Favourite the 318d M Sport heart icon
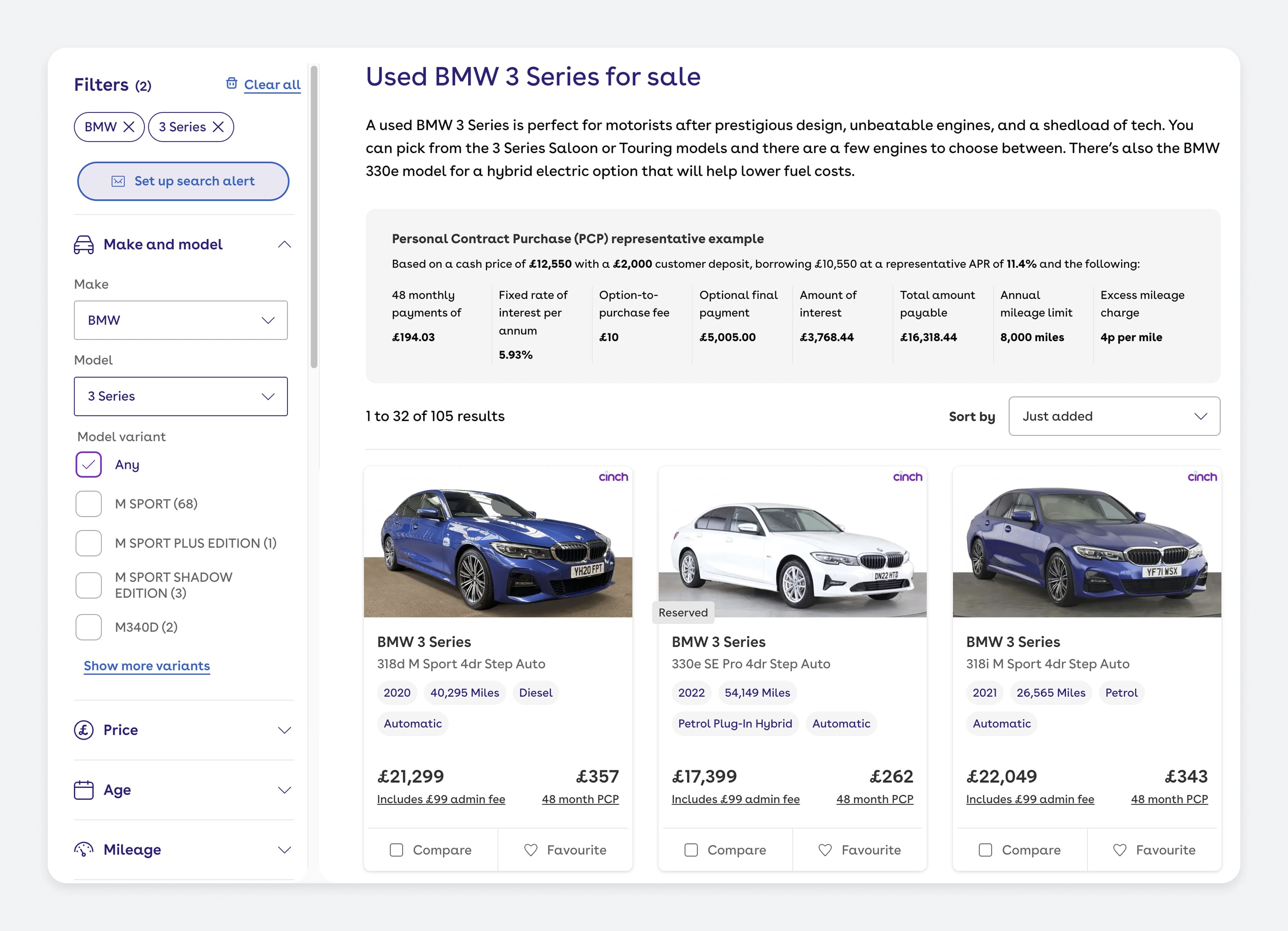Viewport: 1288px width, 931px height. [x=530, y=850]
